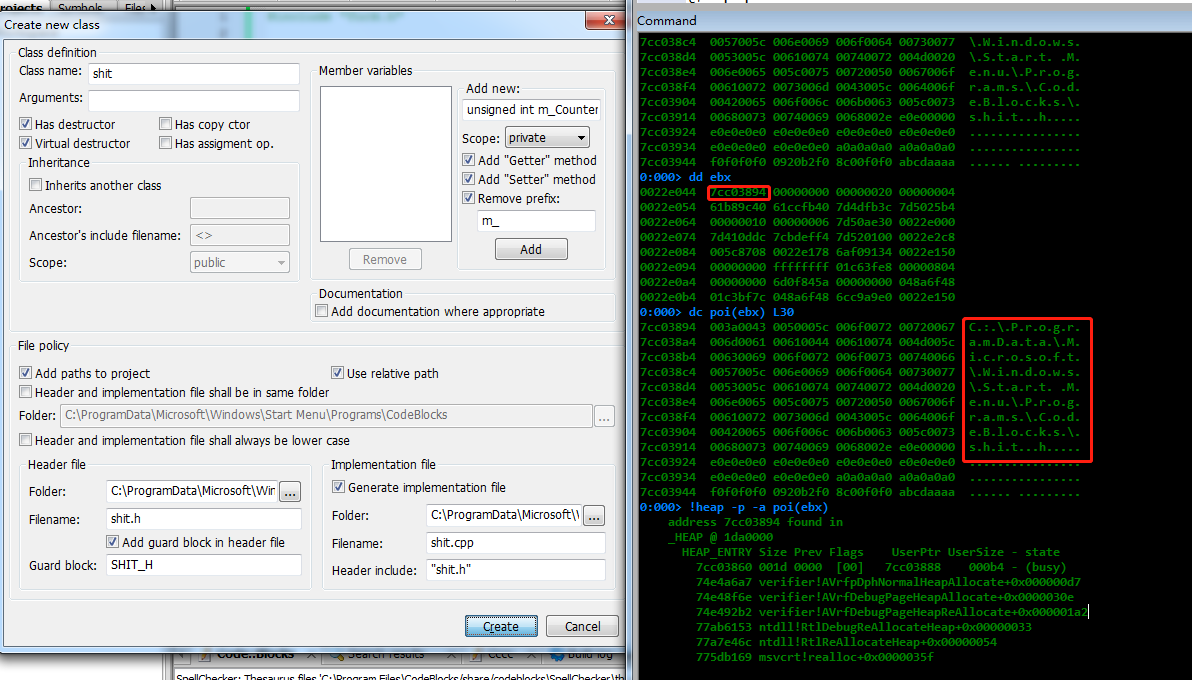
Task: Click the "!heap -p -a poi(ebx)" command line
Action: [734, 507]
